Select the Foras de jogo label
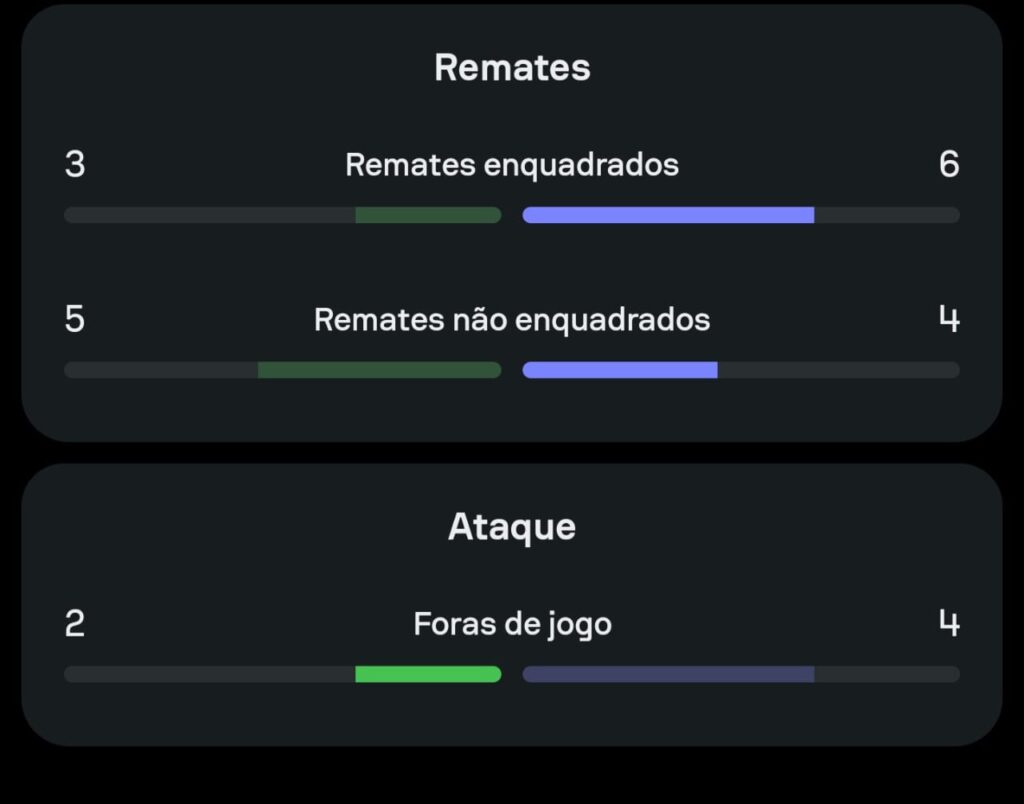The height and width of the screenshot is (804, 1024). click(513, 624)
